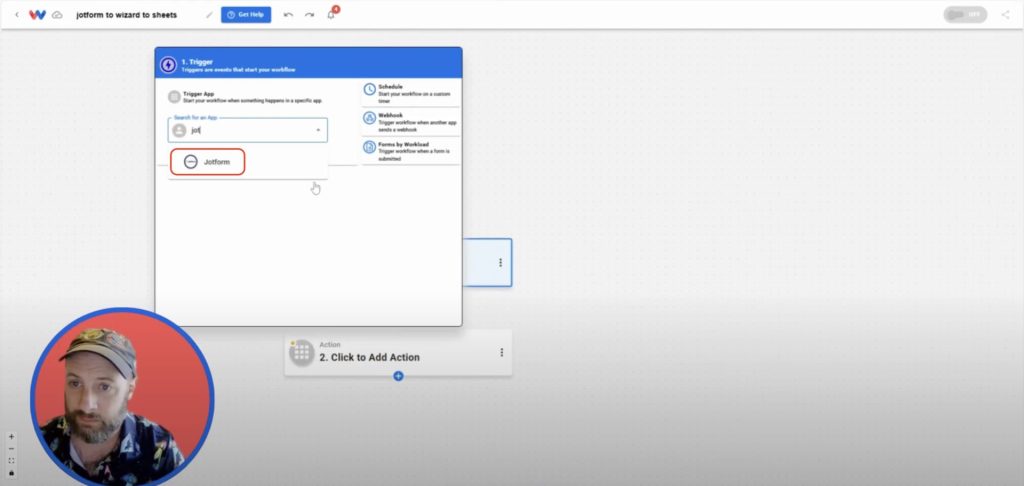1024x486 pixels.
Task: Check the cloud save status icon
Action: (x=57, y=14)
